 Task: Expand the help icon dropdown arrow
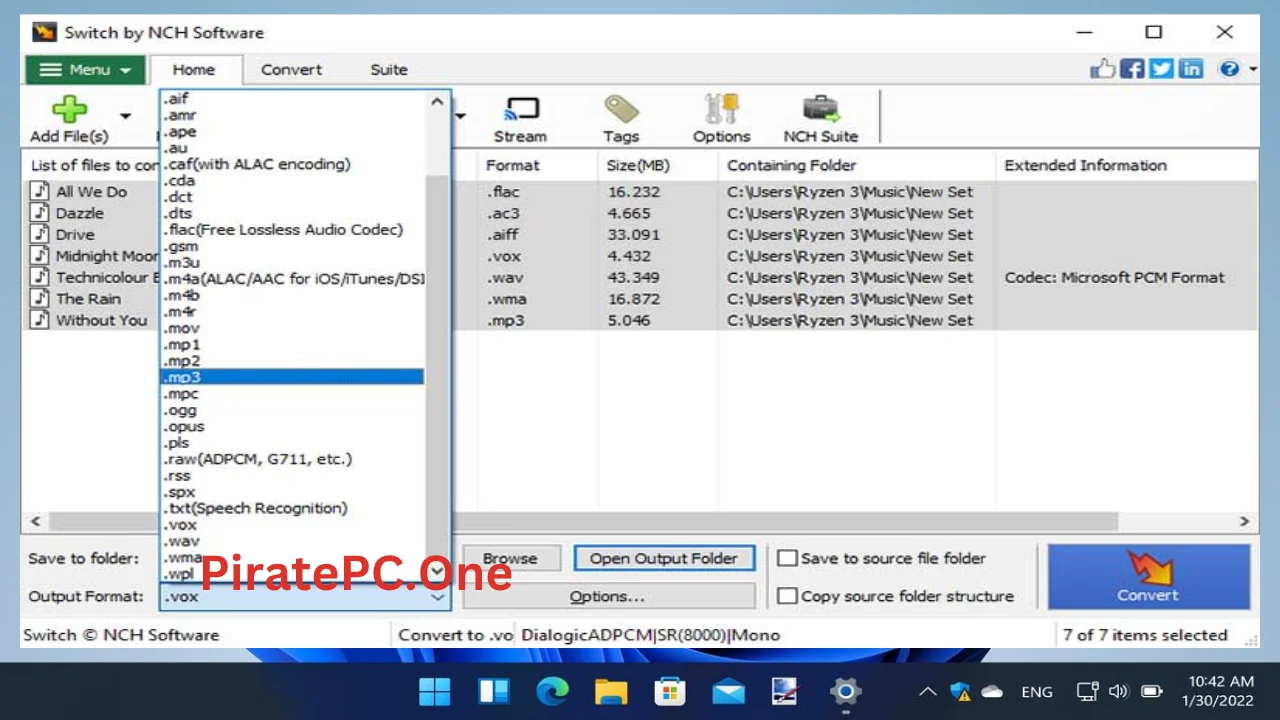[1253, 69]
